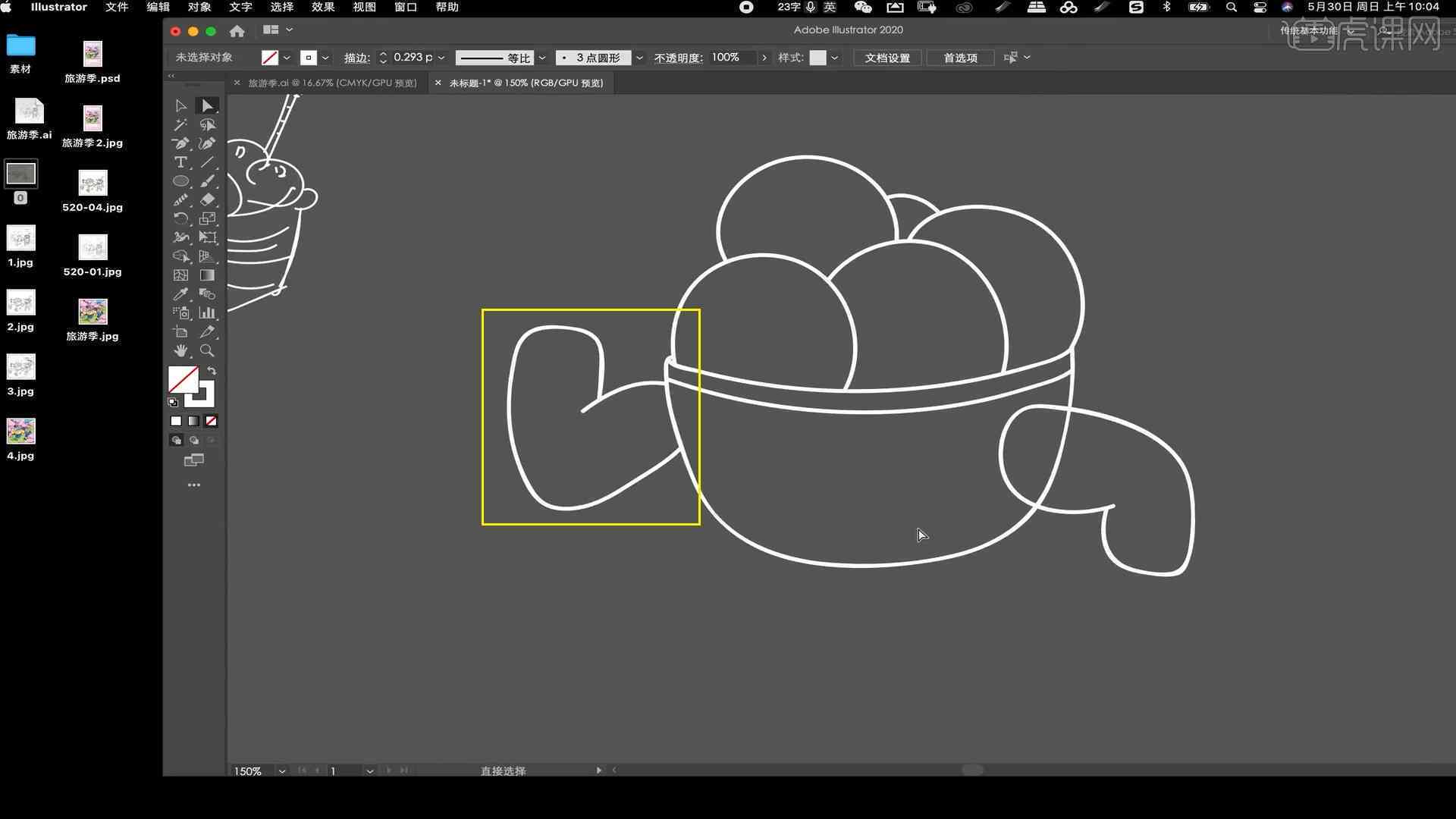Screen dimensions: 1456x819
Task: Select the Direct Selection tool
Action: coord(207,106)
